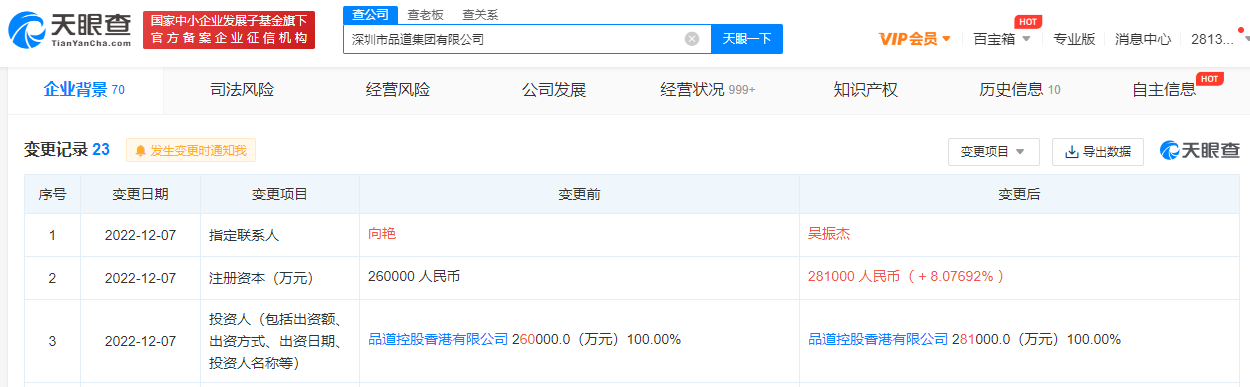Select the 自主信息 tab

[x=1164, y=90]
